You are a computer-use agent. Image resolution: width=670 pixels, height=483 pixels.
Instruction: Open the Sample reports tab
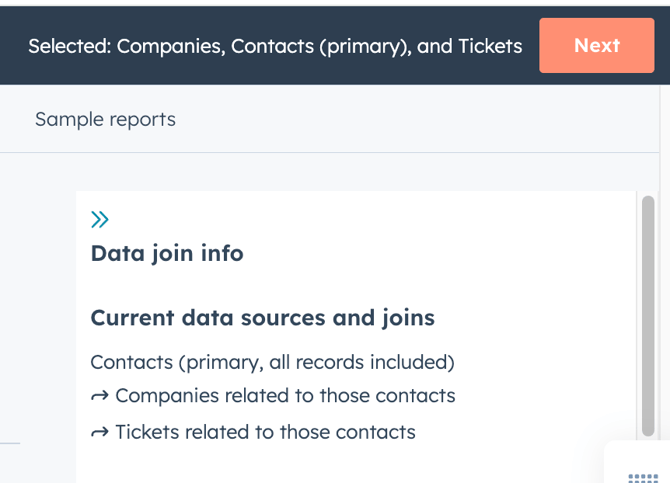[105, 119]
